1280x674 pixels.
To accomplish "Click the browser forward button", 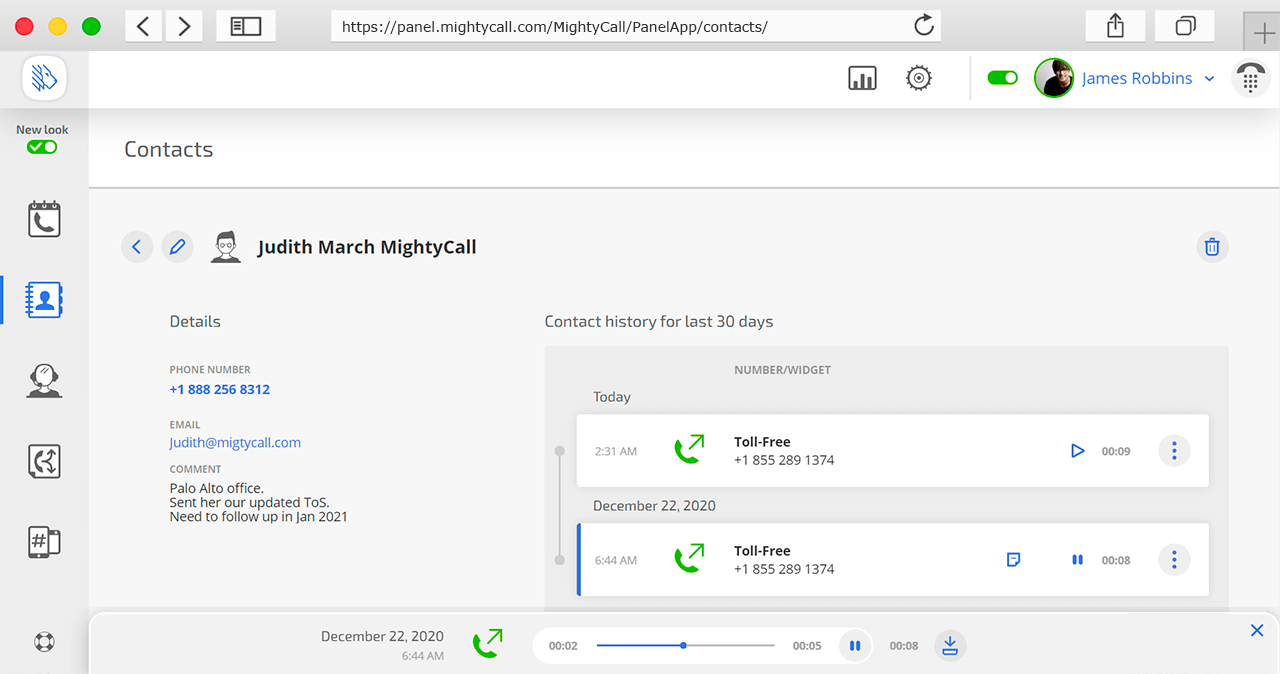I will point(184,27).
